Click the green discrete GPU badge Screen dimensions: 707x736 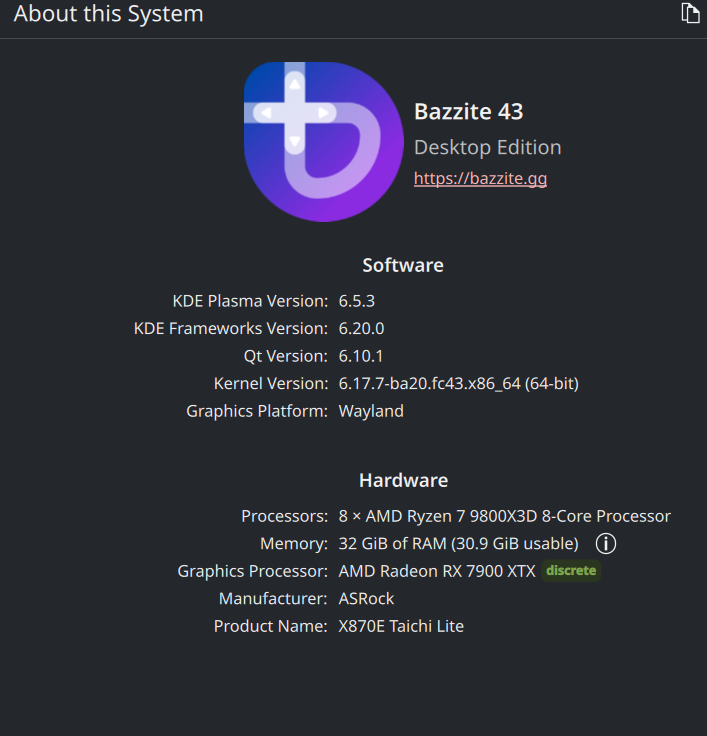click(571, 571)
